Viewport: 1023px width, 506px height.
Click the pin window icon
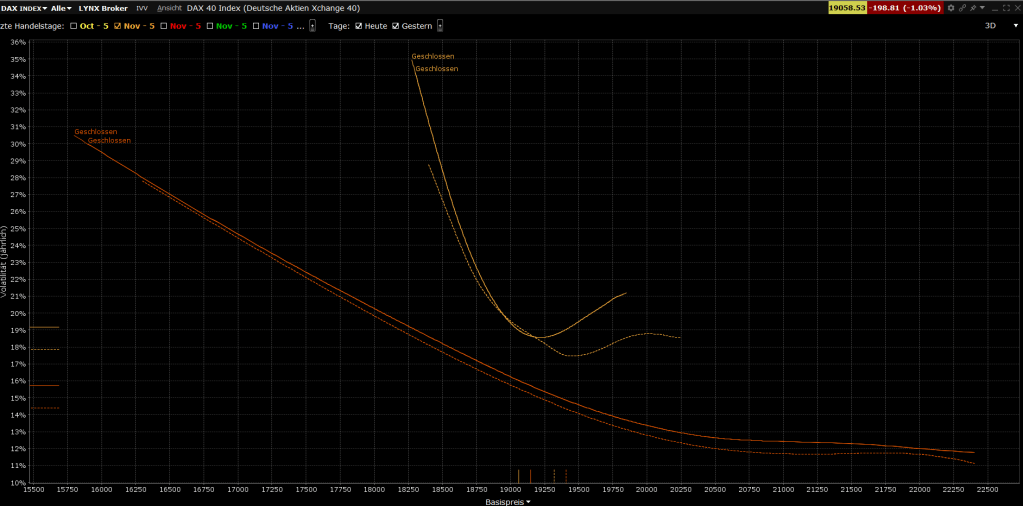click(971, 8)
